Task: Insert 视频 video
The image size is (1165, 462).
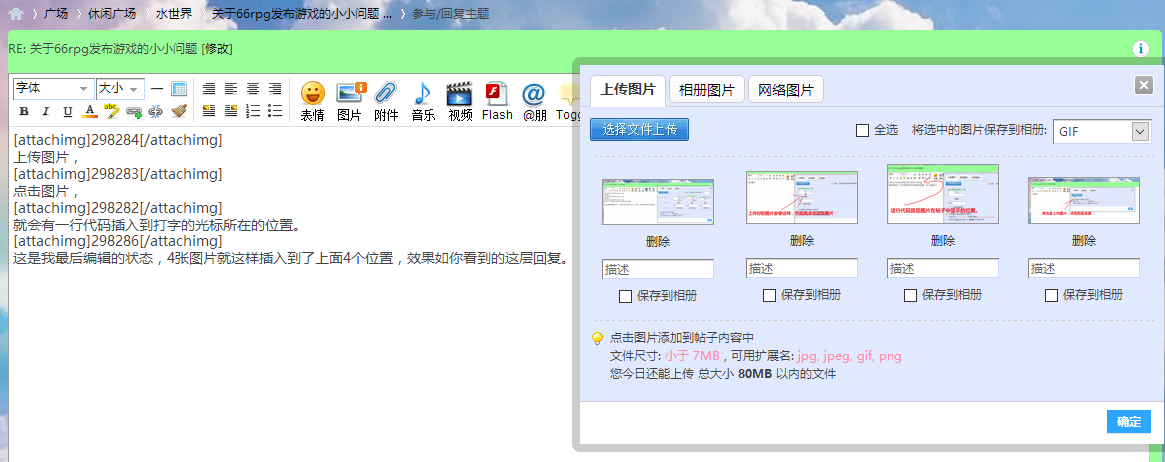Action: click(x=460, y=101)
